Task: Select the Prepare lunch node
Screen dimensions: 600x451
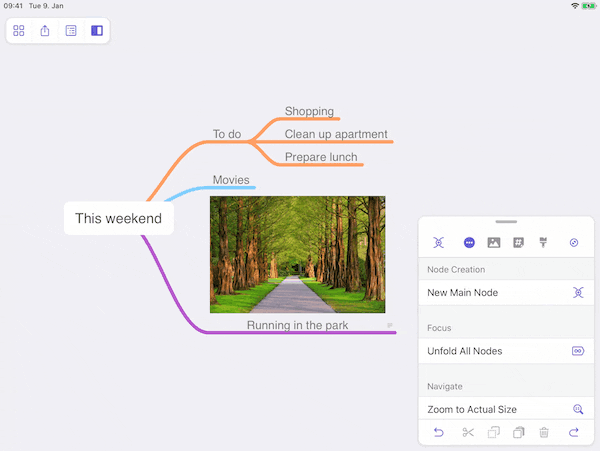Action: coord(321,157)
